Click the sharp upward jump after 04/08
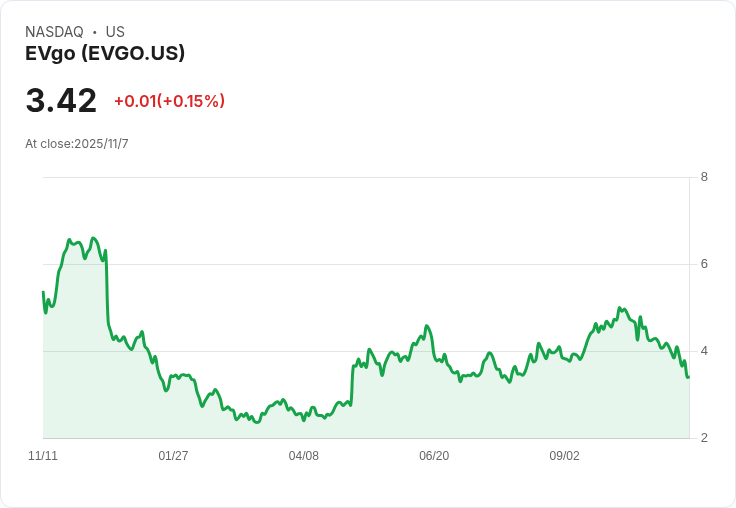 click(x=352, y=385)
